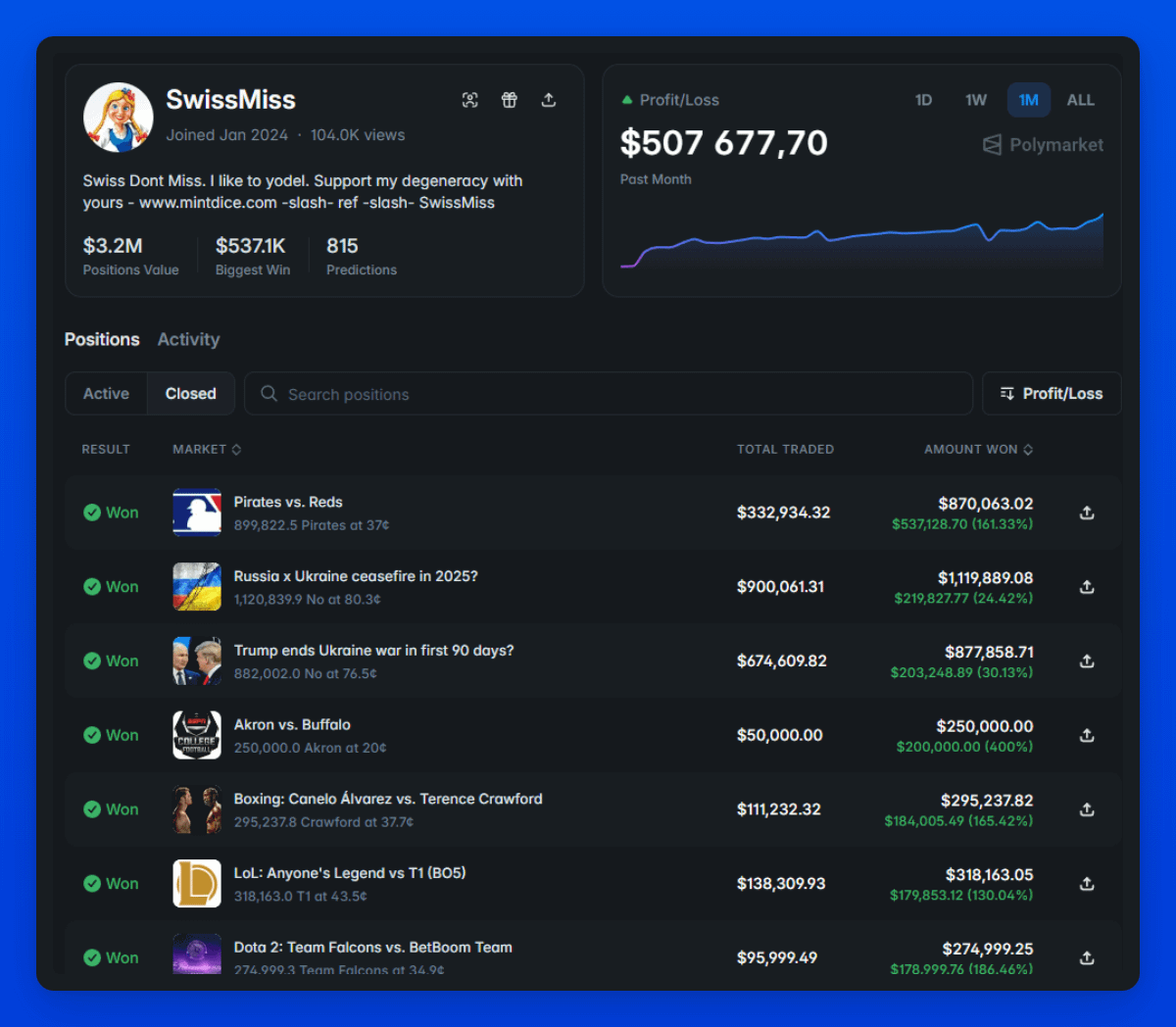Click the TOTAL TRADED column header

pyautogui.click(x=786, y=449)
